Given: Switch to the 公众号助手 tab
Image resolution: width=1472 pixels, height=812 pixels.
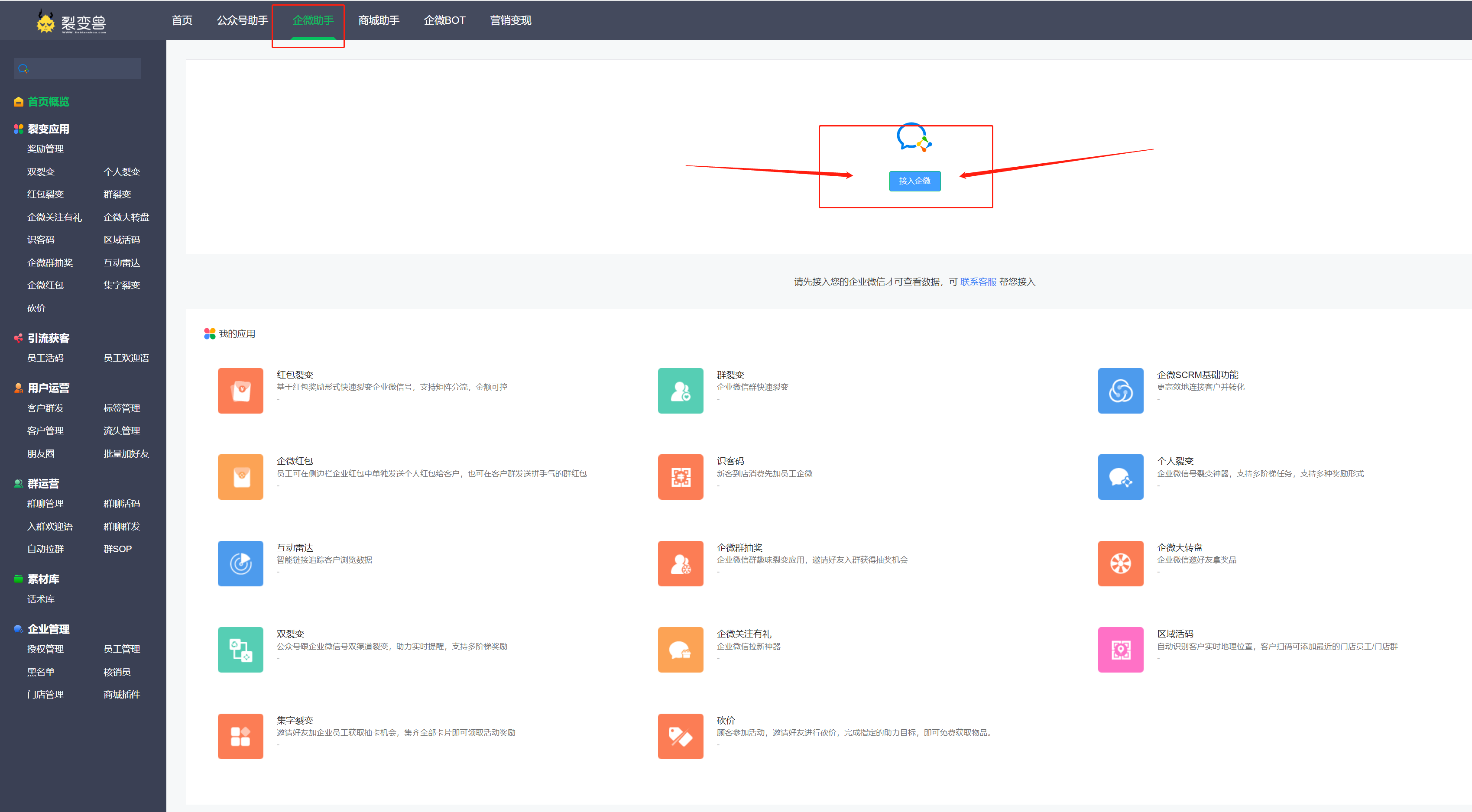Looking at the screenshot, I should [x=242, y=21].
